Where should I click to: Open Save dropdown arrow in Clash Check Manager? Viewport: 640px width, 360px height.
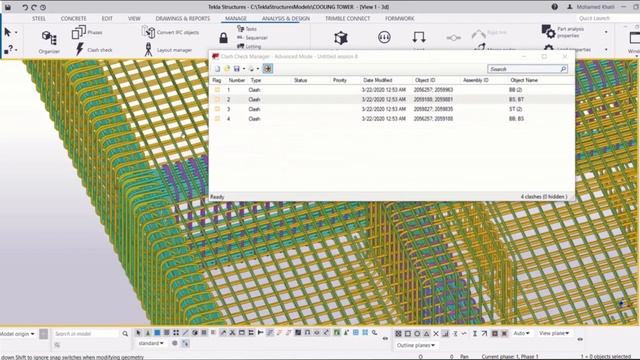point(244,69)
